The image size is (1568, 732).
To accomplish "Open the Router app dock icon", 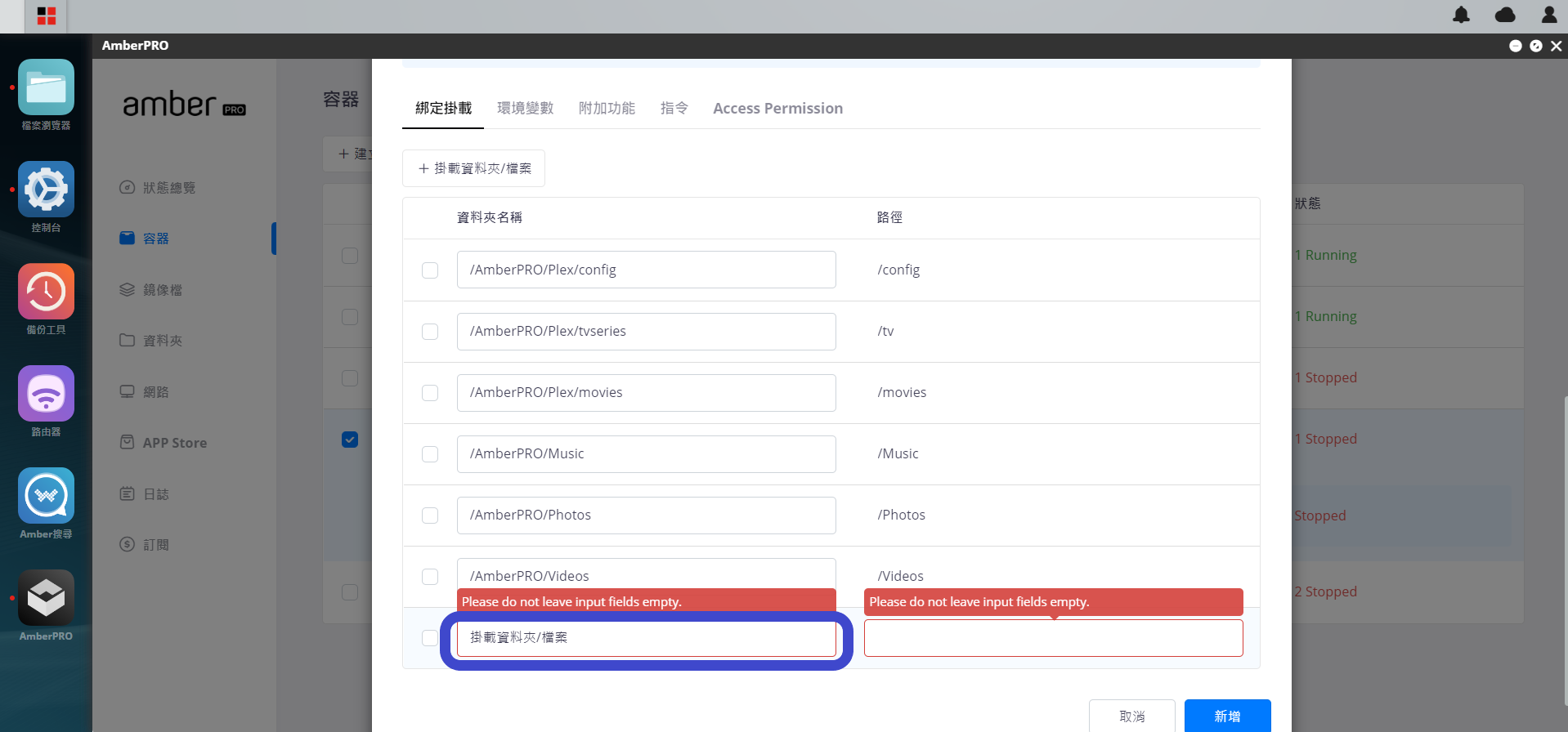I will (46, 394).
